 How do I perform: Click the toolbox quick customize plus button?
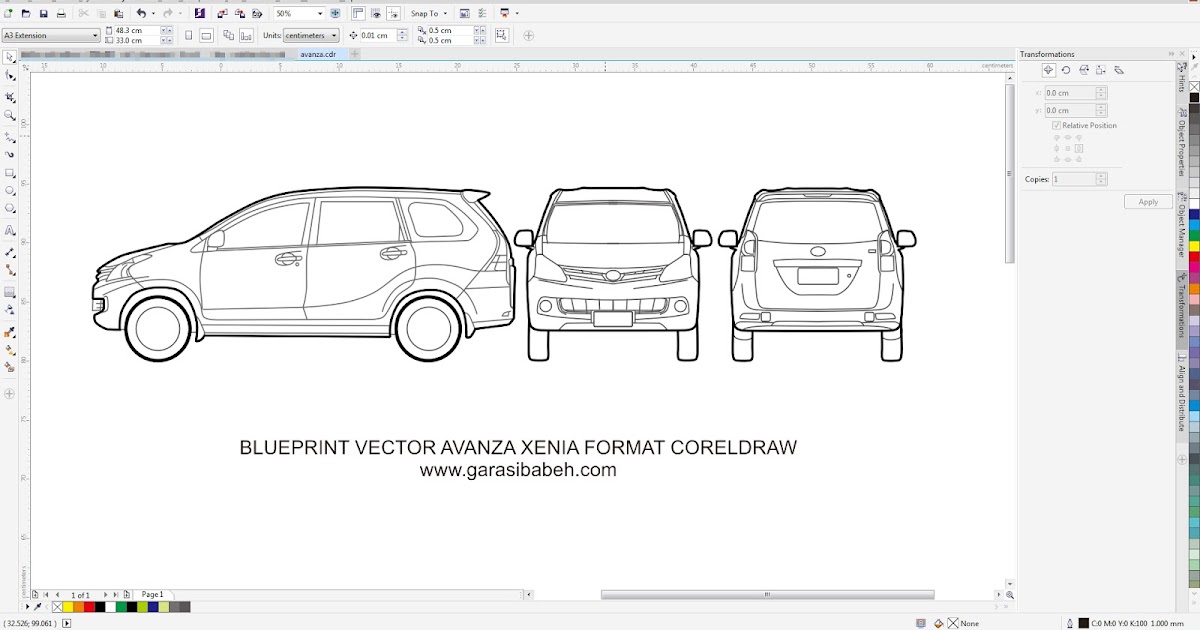click(10, 394)
